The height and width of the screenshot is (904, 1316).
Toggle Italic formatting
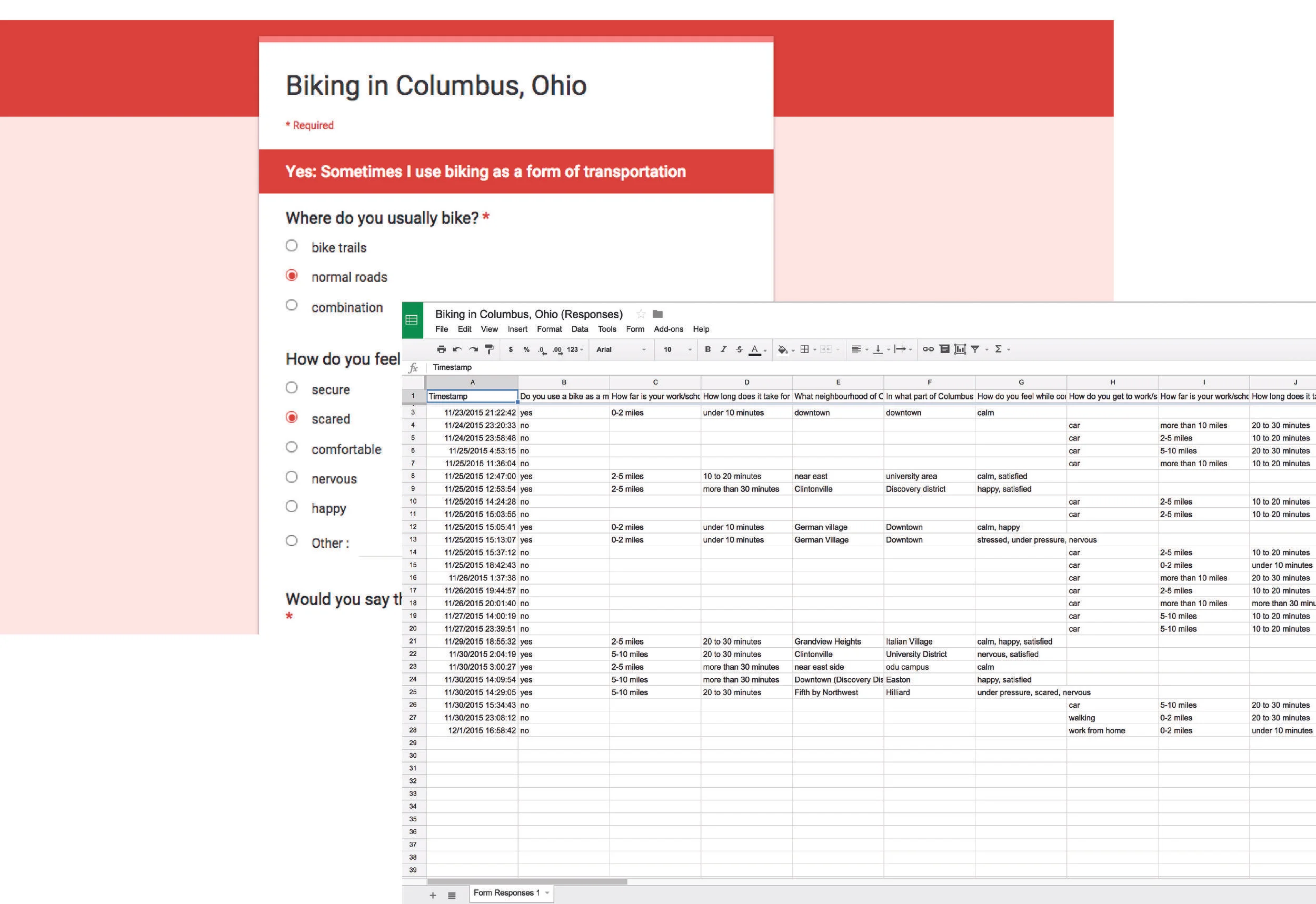723,349
